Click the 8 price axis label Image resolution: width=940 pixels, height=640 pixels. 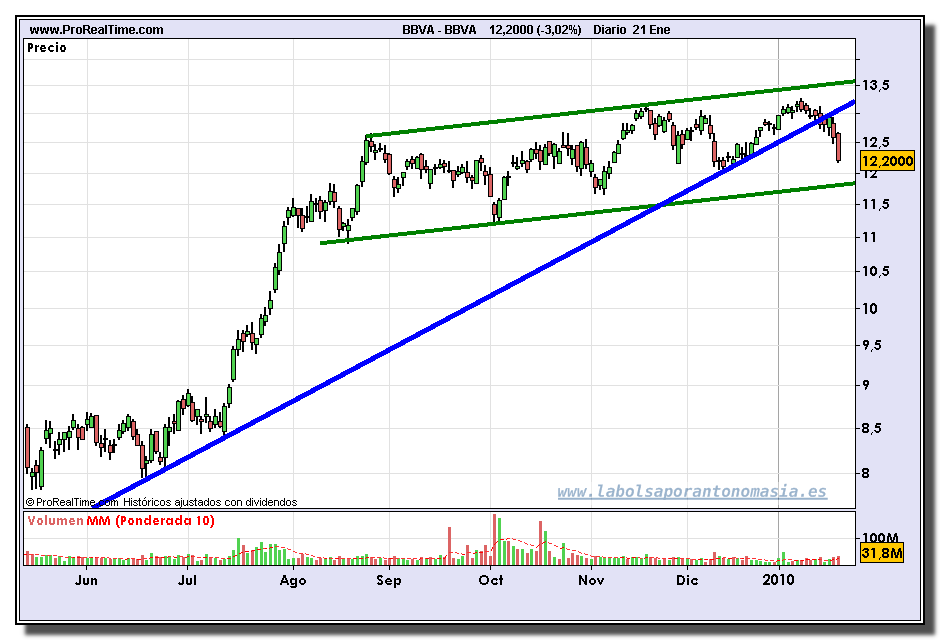866,473
